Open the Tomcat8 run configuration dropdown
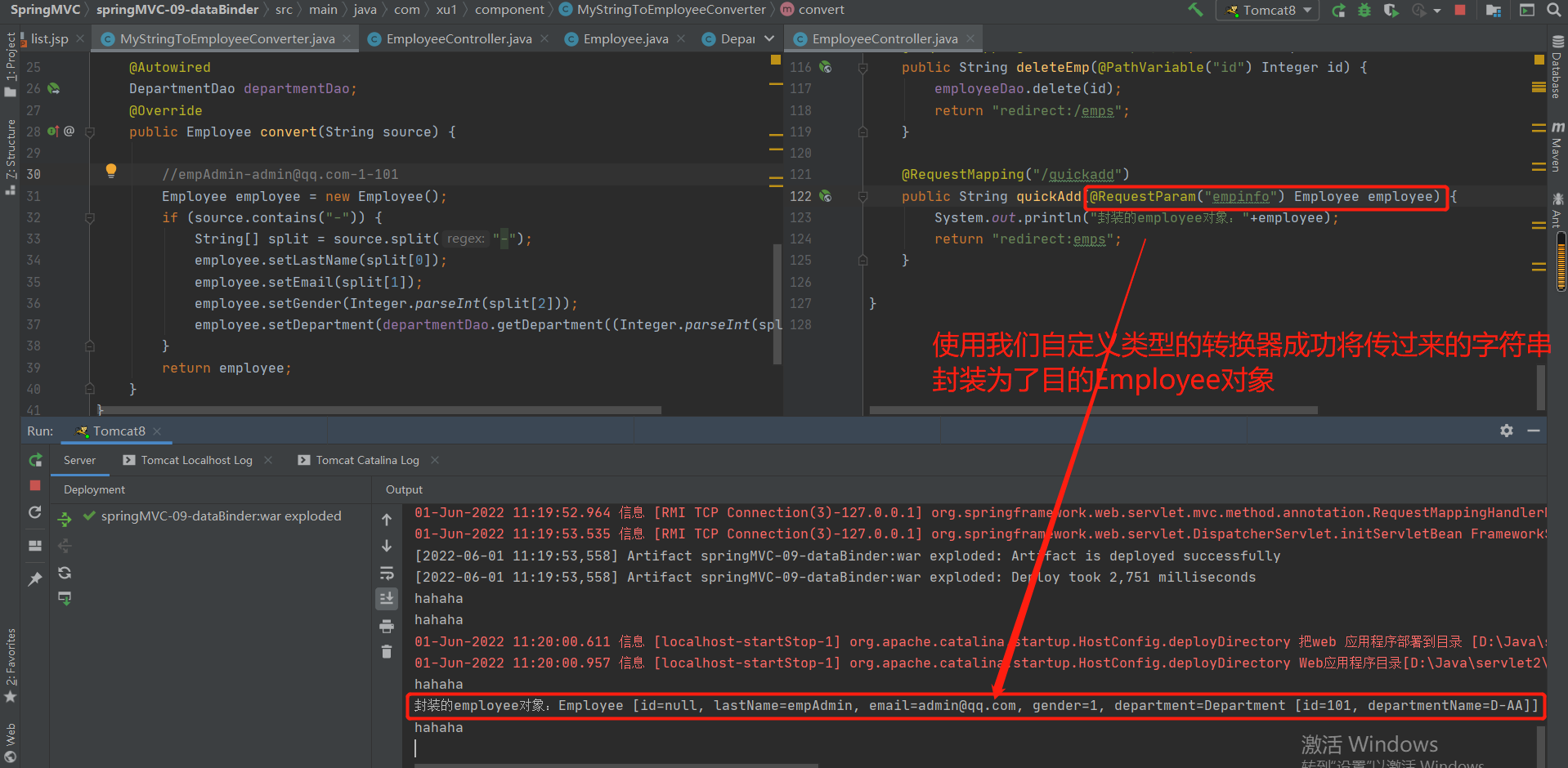 tap(1269, 10)
